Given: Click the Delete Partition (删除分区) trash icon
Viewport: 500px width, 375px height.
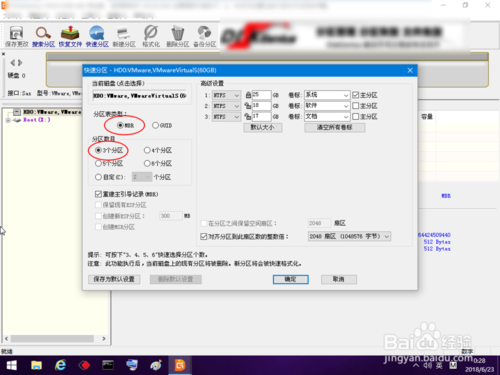Looking at the screenshot, I should click(178, 36).
